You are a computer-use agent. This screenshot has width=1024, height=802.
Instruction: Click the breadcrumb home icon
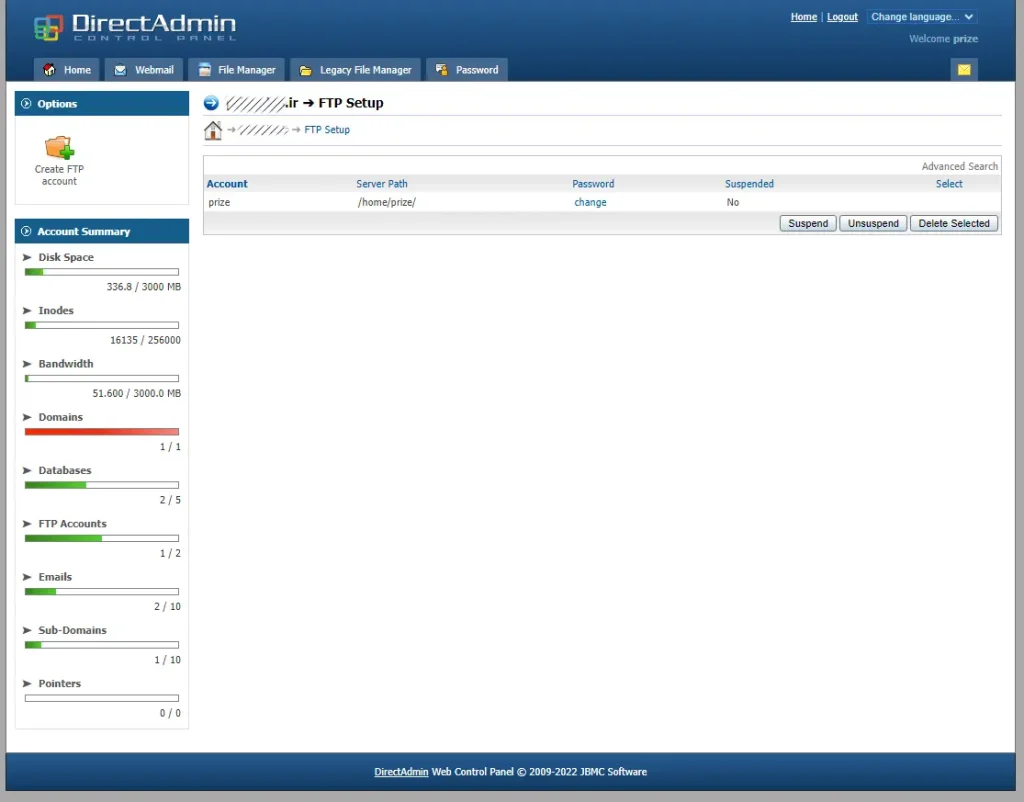tap(213, 129)
